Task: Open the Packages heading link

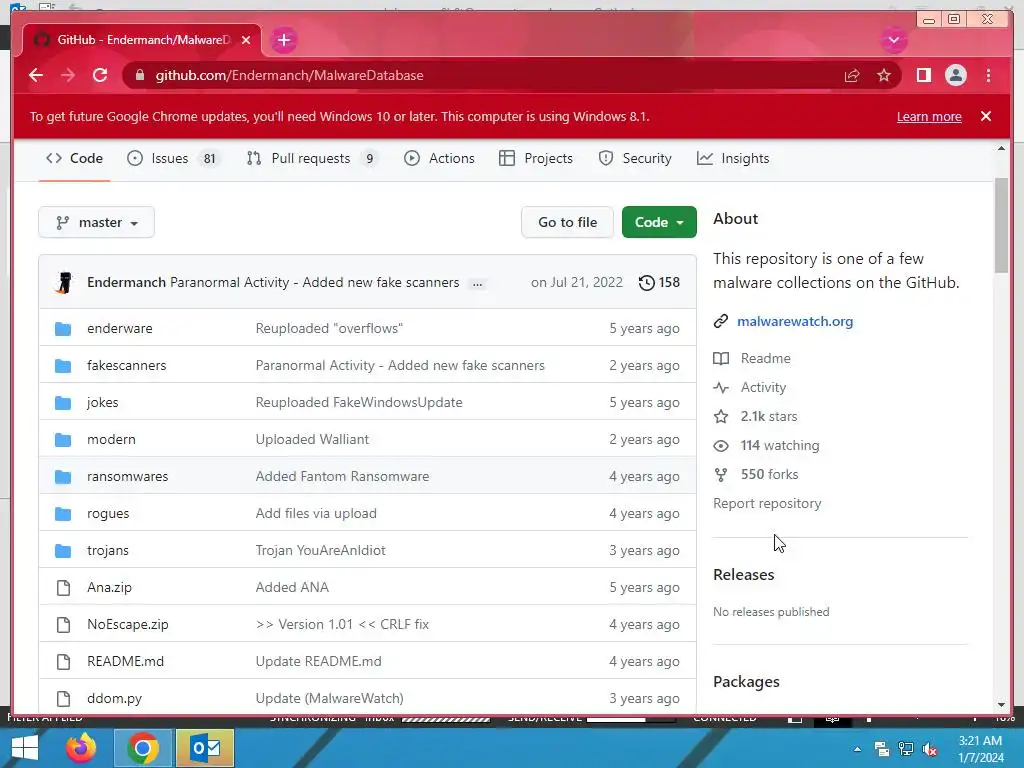Action: click(x=746, y=682)
